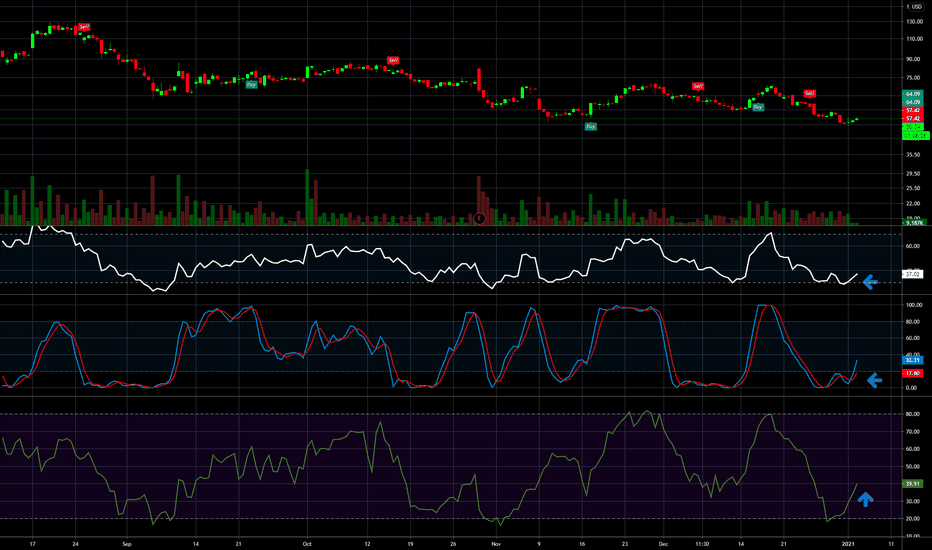Click the 50.00 scale label in bottom pane
932x550 pixels.
pos(913,467)
